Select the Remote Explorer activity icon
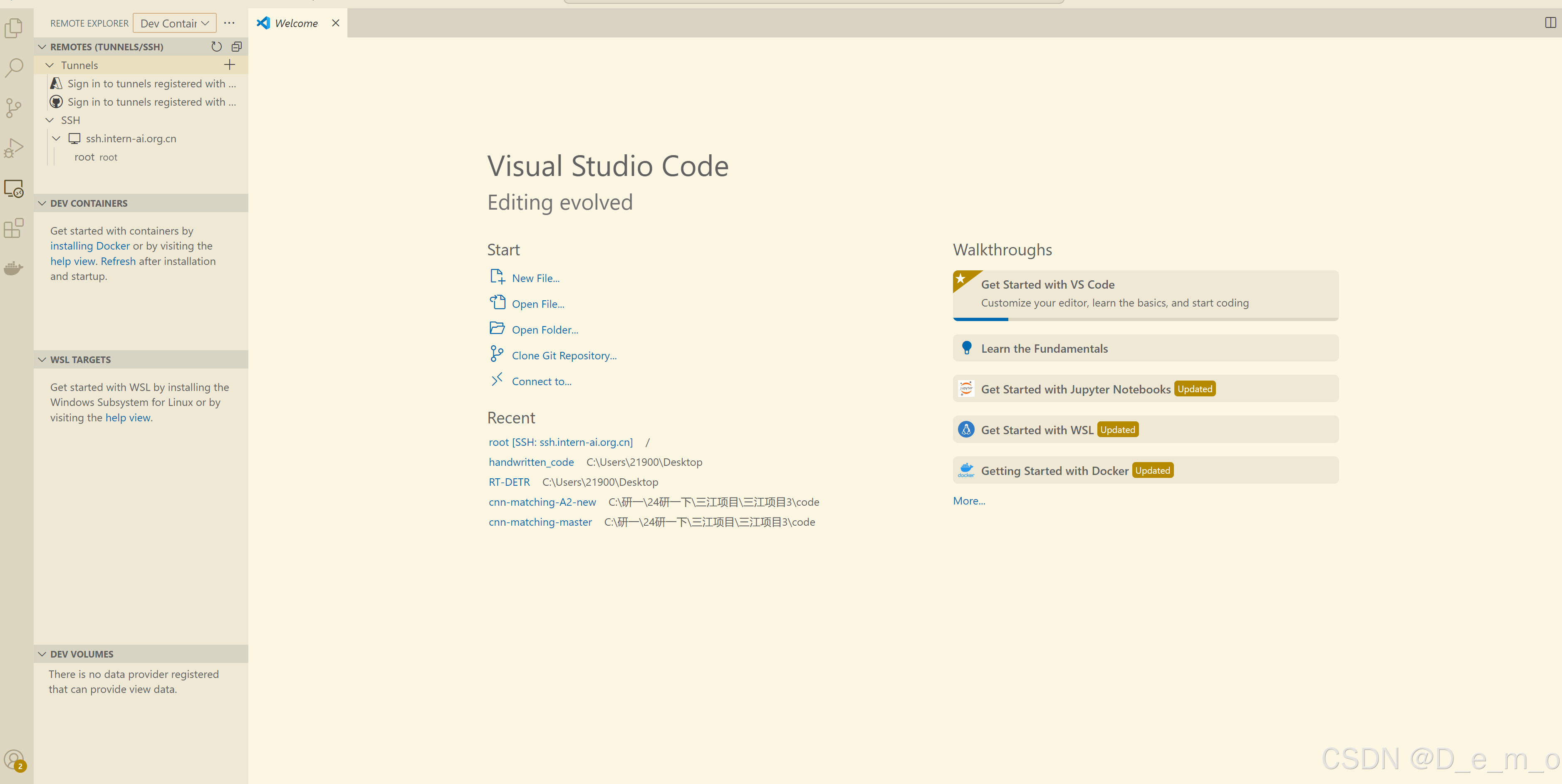Viewport: 1562px width, 784px height. click(x=14, y=188)
